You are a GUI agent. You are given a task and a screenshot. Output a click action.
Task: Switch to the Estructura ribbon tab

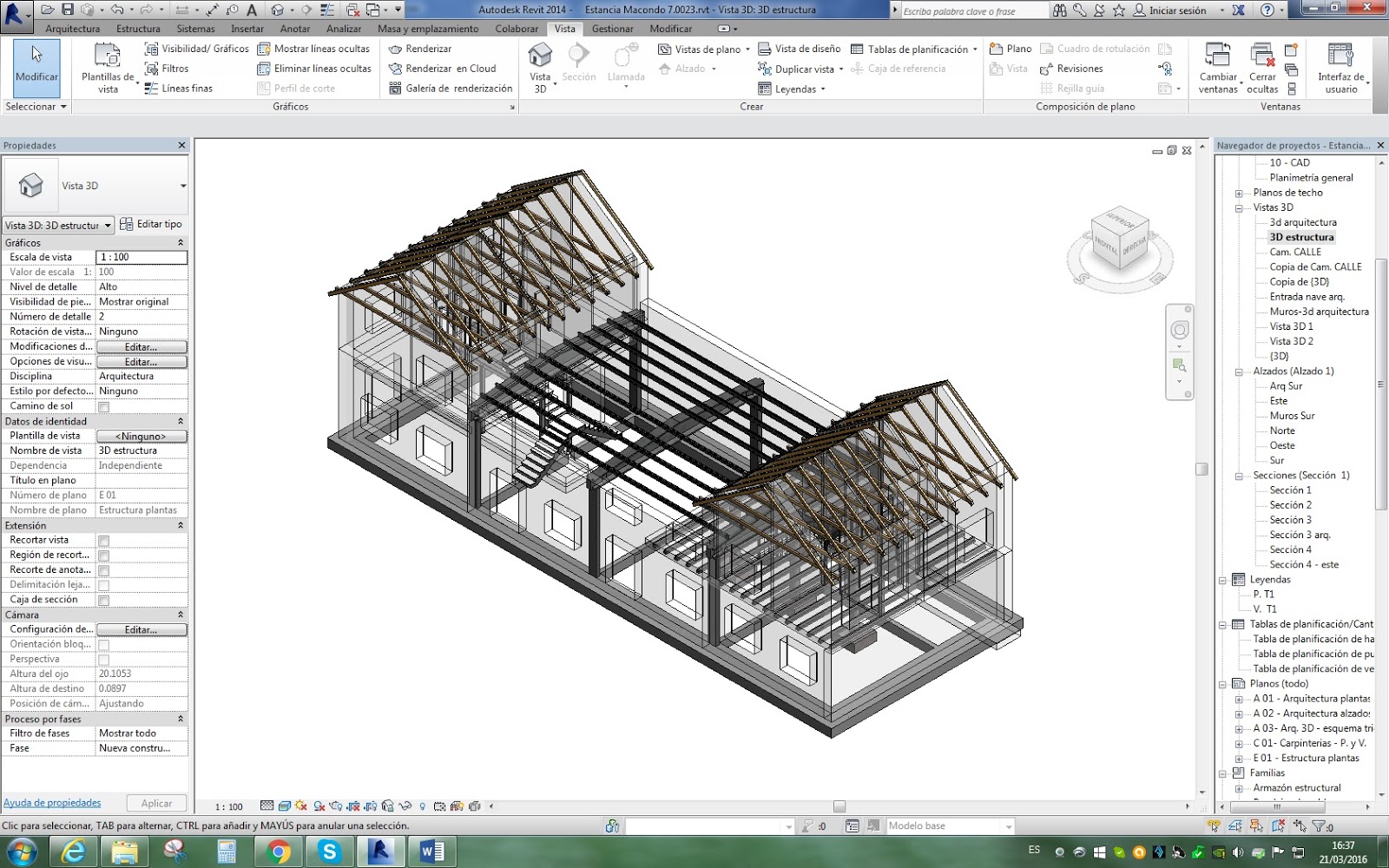137,29
